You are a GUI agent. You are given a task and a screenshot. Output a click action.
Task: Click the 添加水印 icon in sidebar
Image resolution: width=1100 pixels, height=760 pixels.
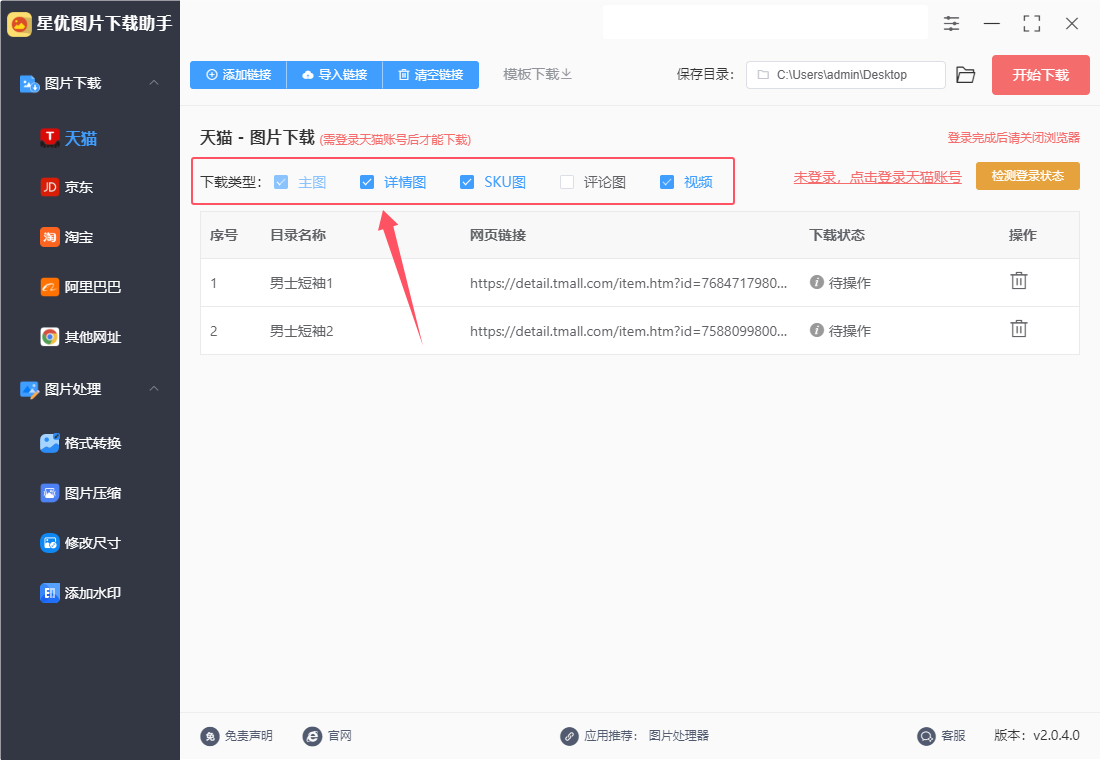pyautogui.click(x=49, y=593)
